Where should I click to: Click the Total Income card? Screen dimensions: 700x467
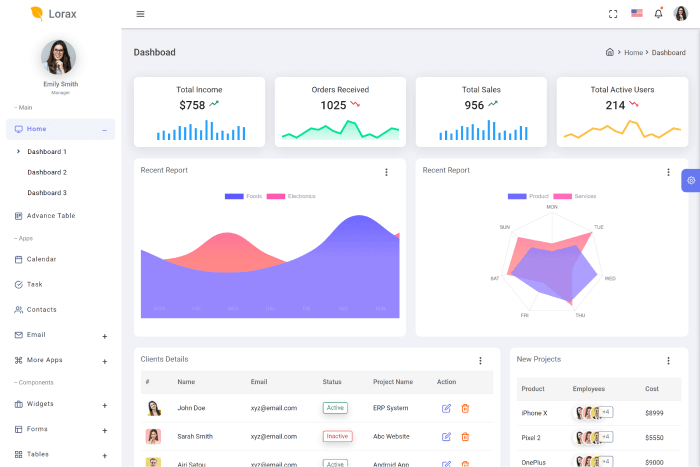click(199, 112)
